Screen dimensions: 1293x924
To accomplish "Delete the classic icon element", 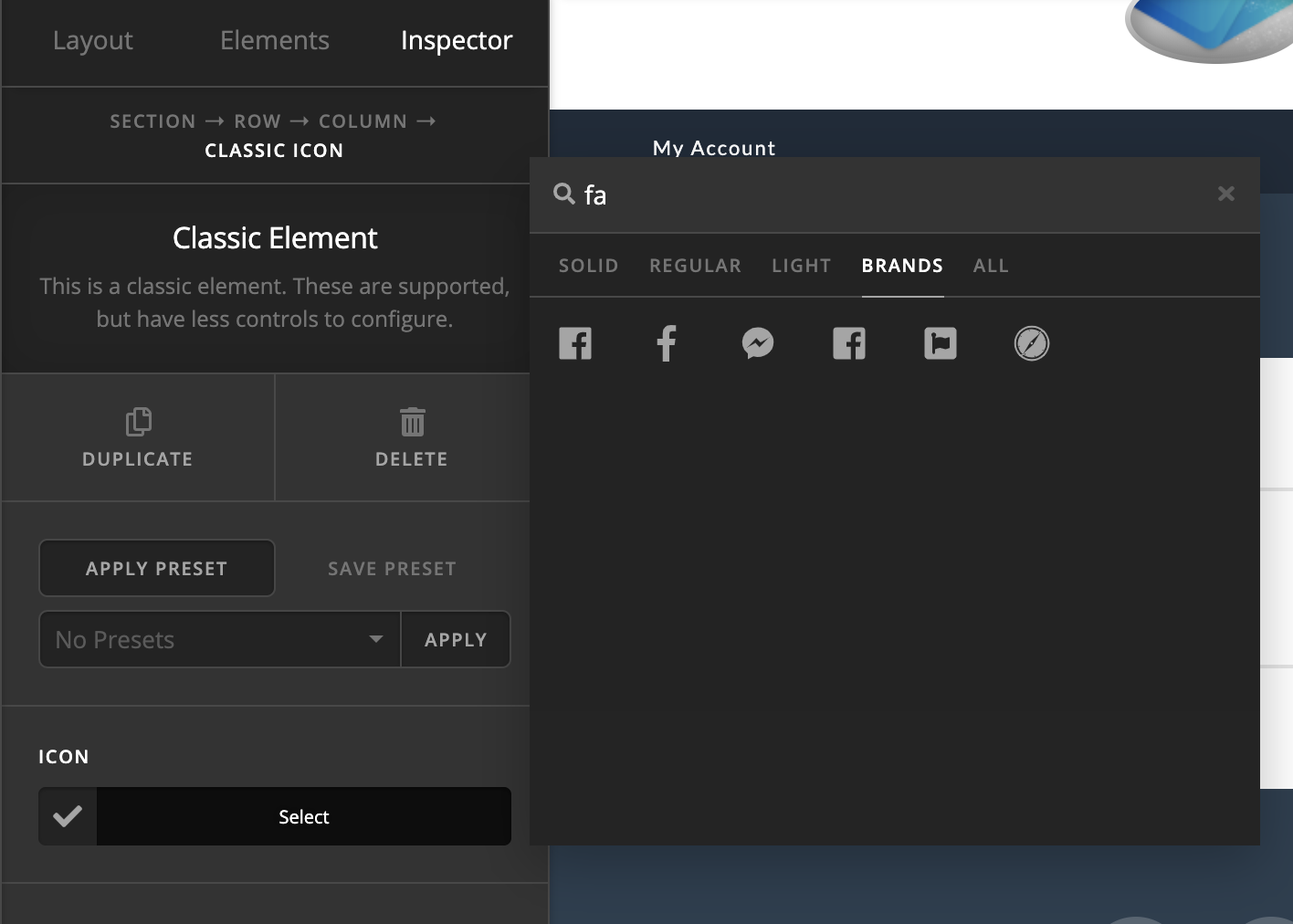I will click(x=412, y=437).
